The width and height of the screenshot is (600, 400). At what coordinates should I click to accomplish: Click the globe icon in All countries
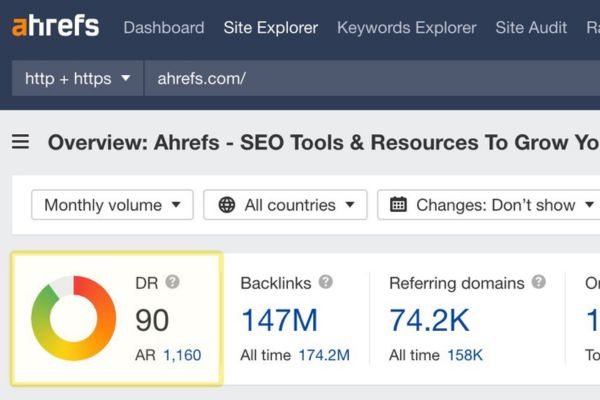227,205
